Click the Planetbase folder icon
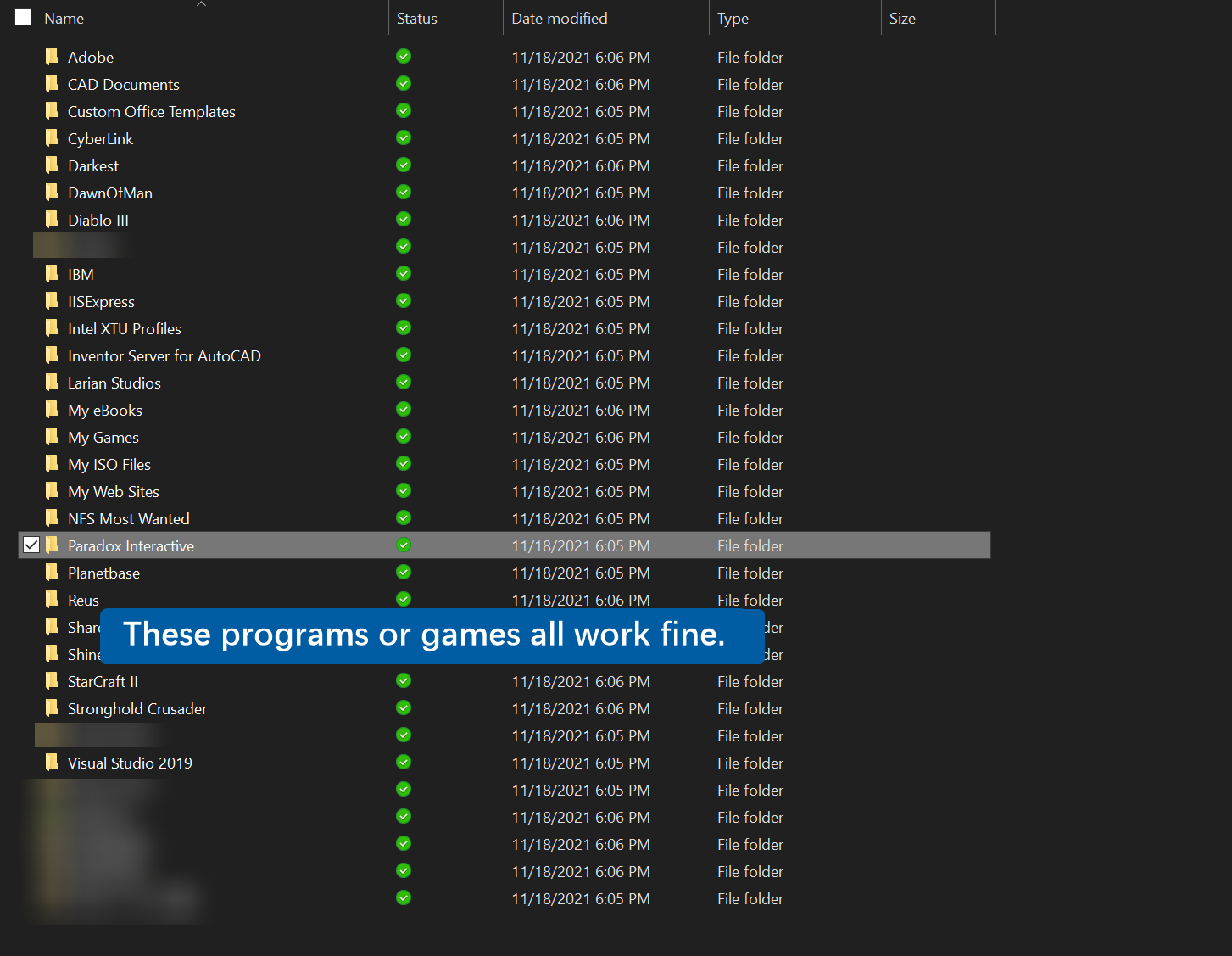Screen dimensions: 1232x956 coord(52,573)
